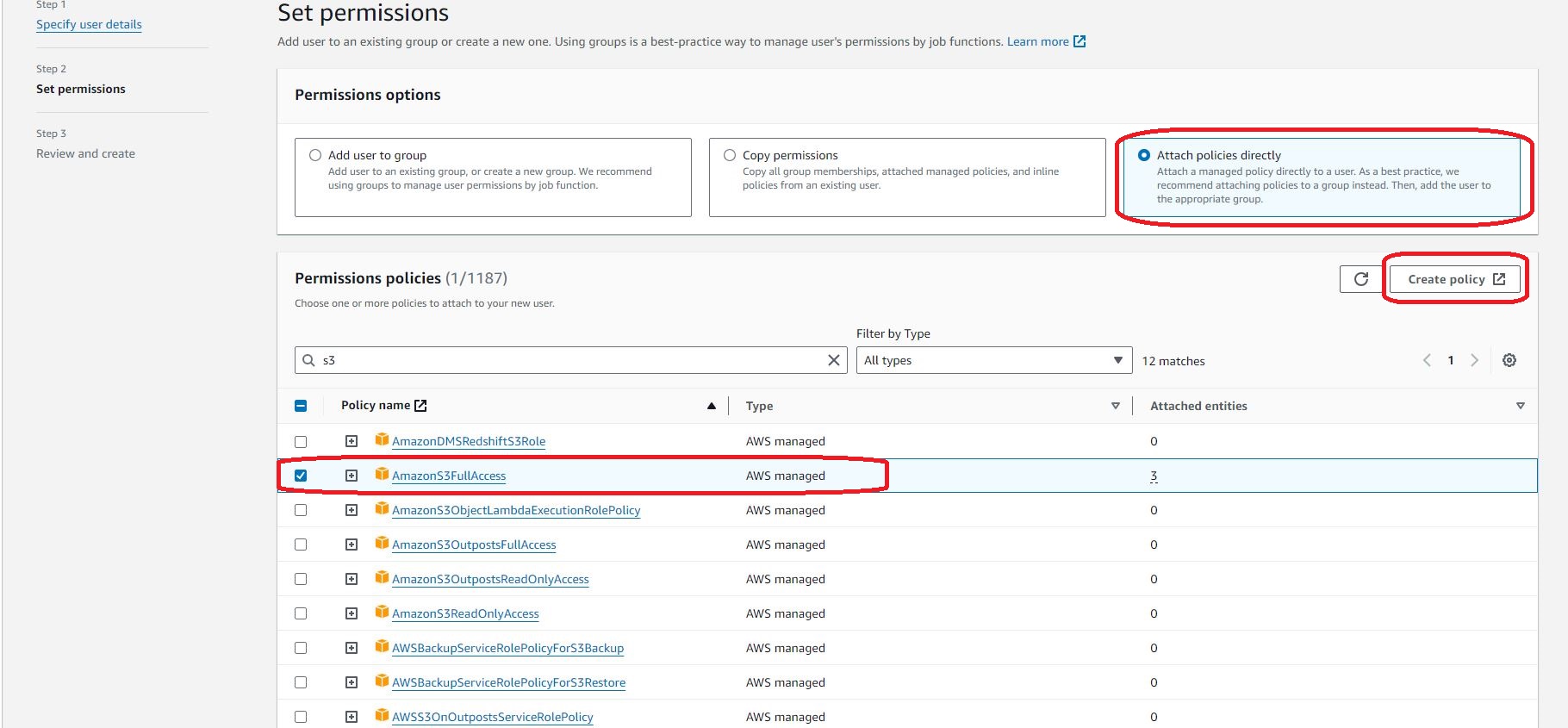The width and height of the screenshot is (1568, 728).
Task: Check the AmazonDMSRedshiftS3Role checkbox
Action: tap(301, 441)
